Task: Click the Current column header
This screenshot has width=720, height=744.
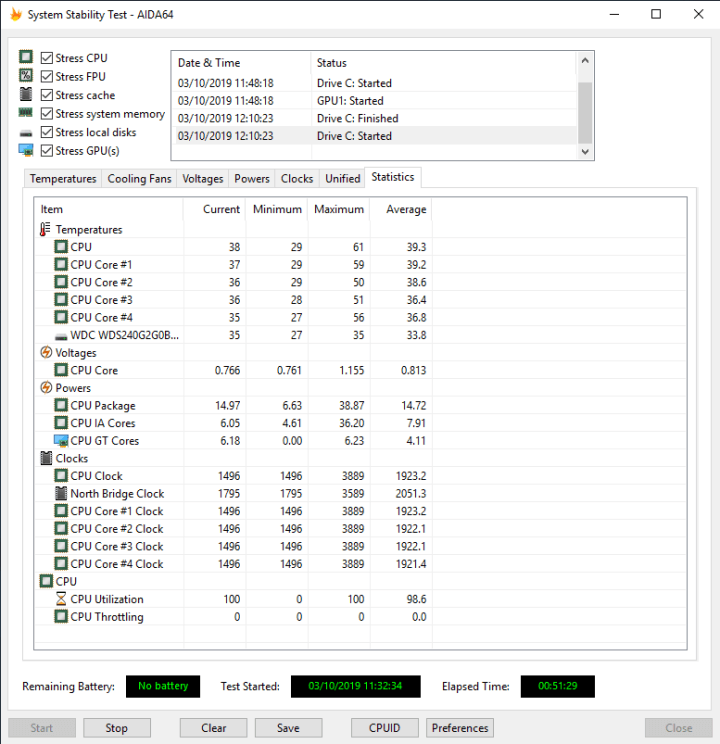Action: pyautogui.click(x=215, y=209)
